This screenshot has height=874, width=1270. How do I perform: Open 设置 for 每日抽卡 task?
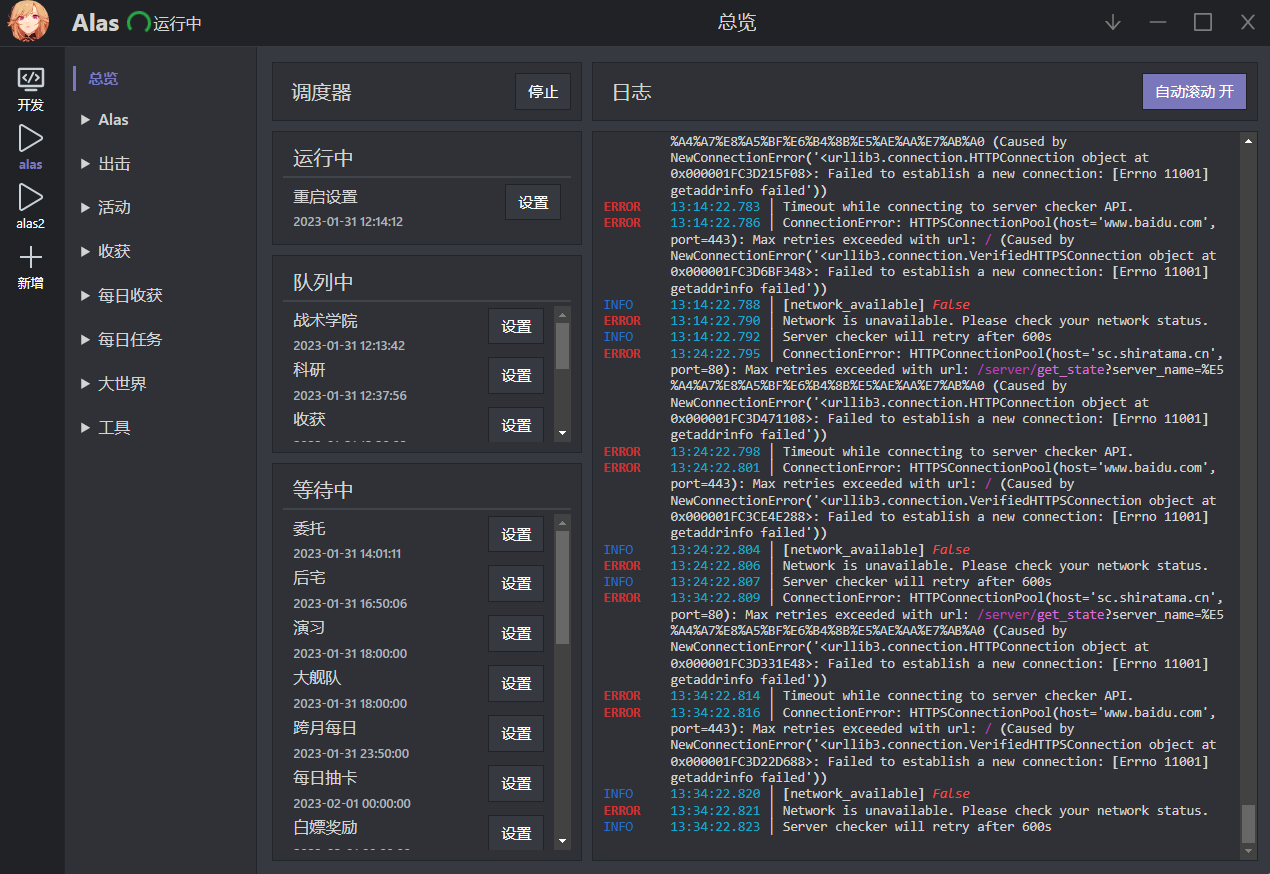[x=516, y=784]
